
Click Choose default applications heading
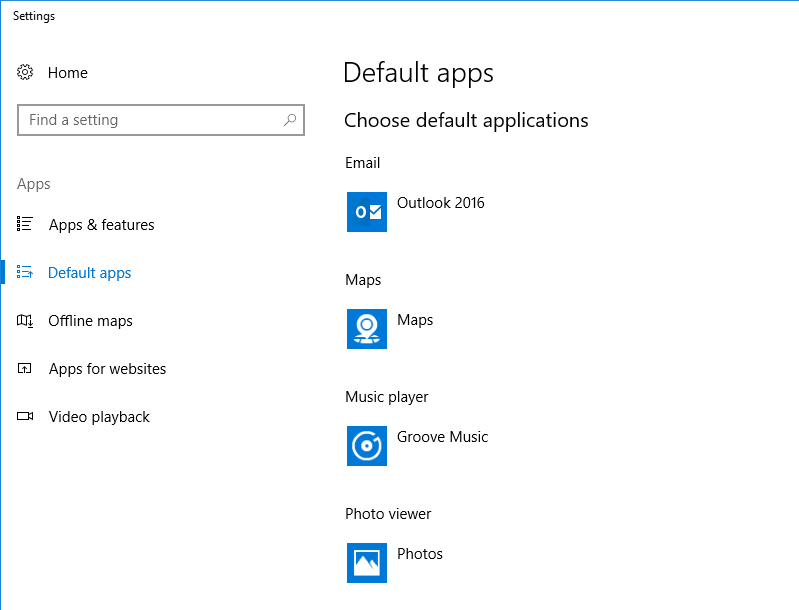click(466, 121)
